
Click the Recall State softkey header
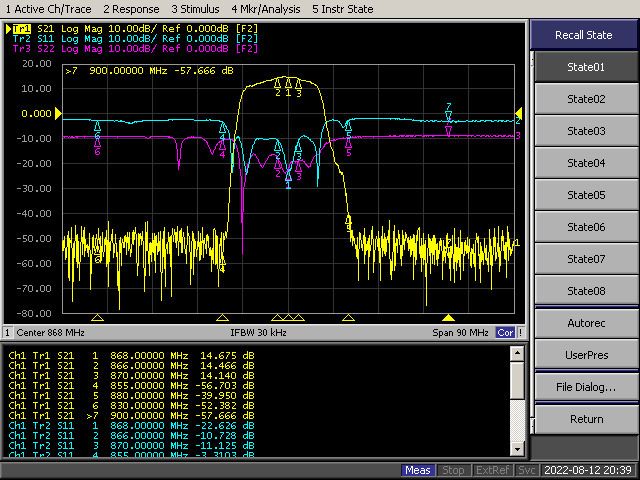584,35
